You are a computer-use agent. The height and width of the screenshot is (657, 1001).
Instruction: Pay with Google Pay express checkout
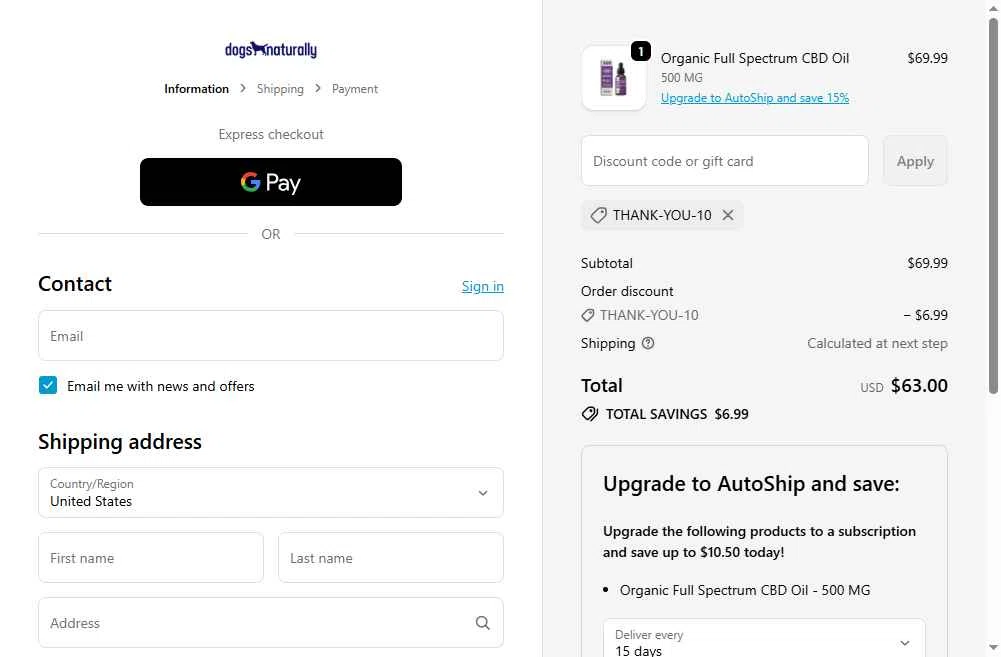pos(271,182)
